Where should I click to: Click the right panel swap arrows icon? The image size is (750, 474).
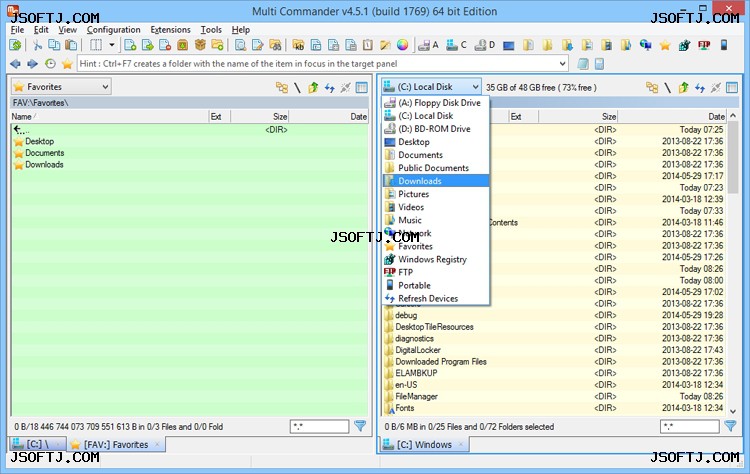pyautogui.click(x=700, y=88)
